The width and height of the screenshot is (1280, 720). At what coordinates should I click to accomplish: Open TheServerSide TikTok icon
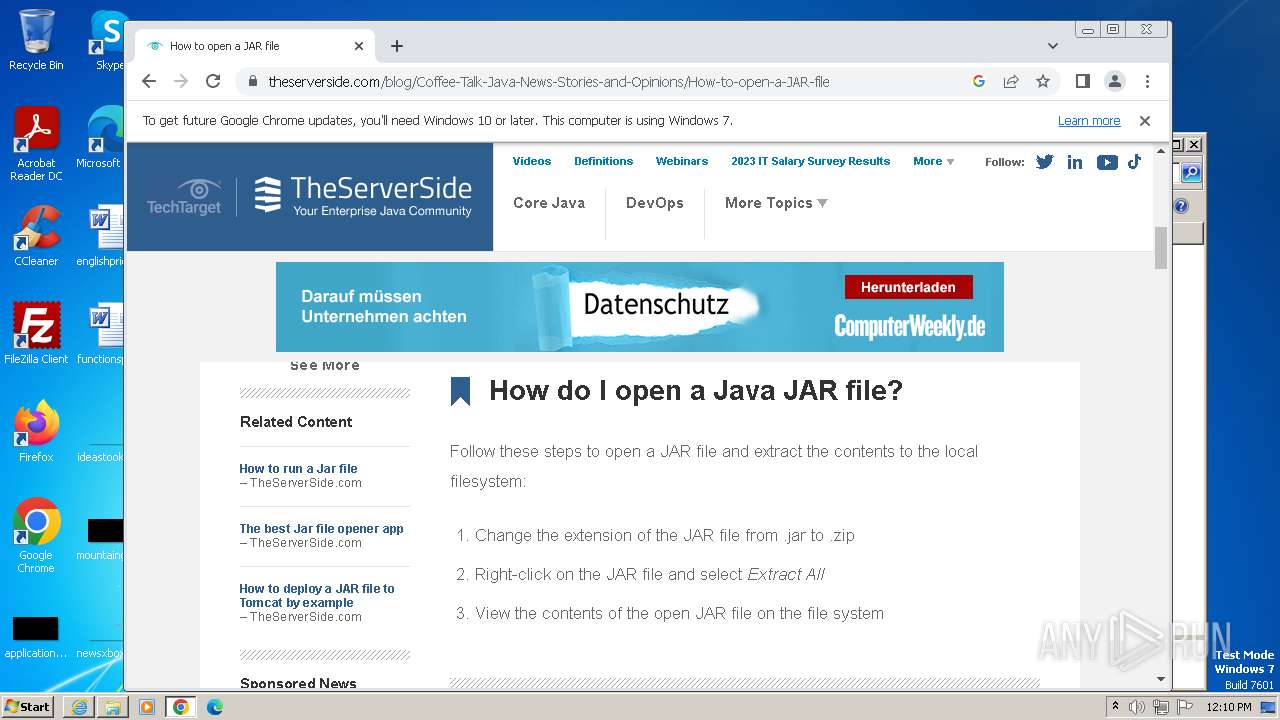tap(1135, 161)
